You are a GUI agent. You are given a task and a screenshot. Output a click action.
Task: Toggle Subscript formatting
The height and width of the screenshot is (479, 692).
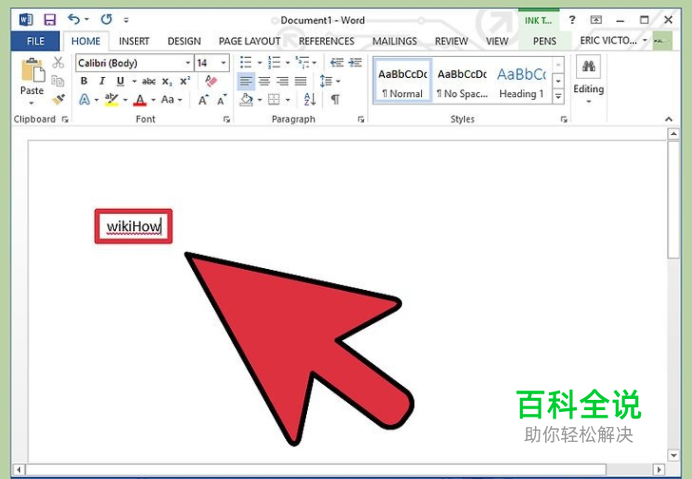pos(167,82)
